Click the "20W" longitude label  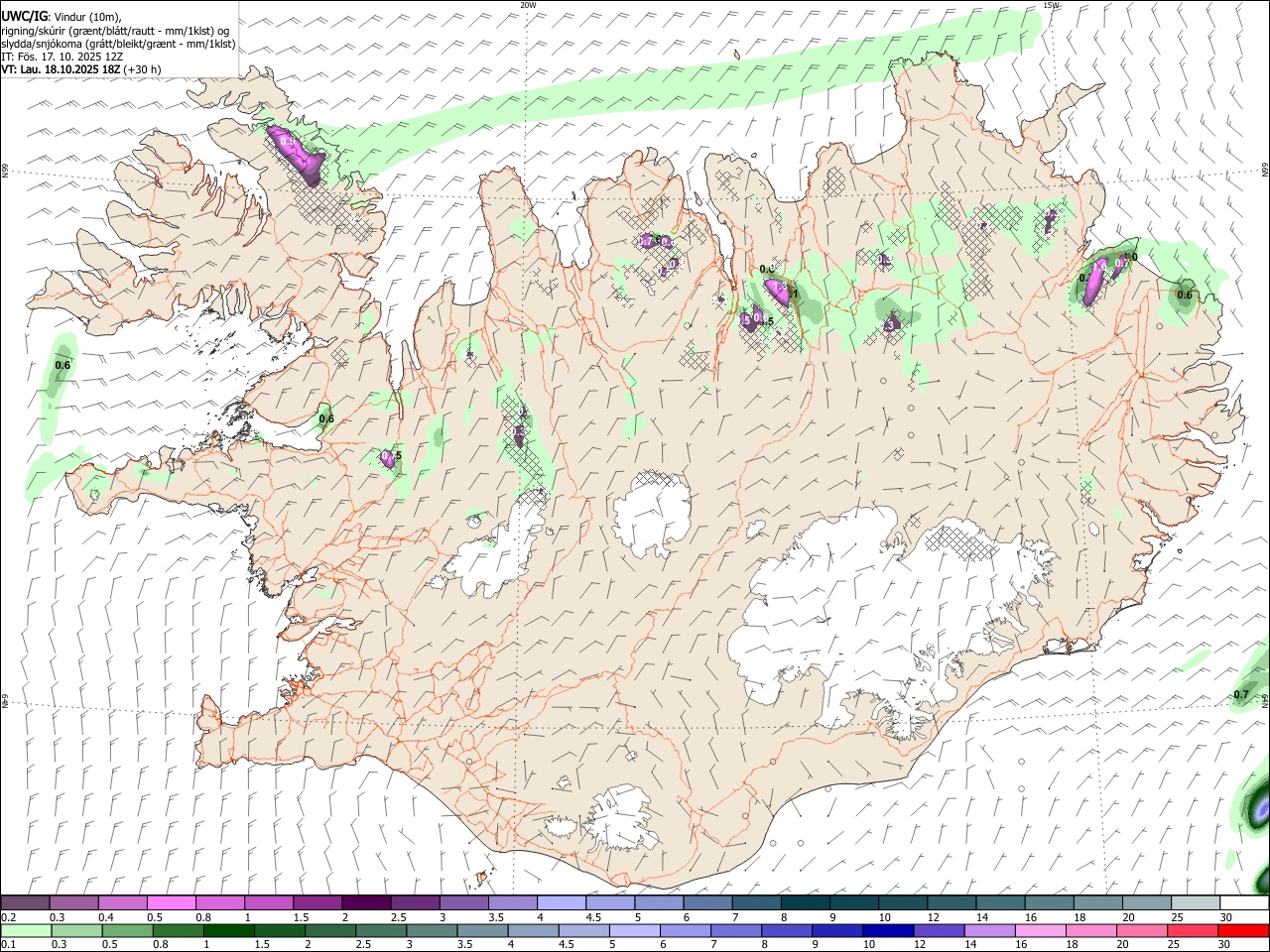pos(528,5)
